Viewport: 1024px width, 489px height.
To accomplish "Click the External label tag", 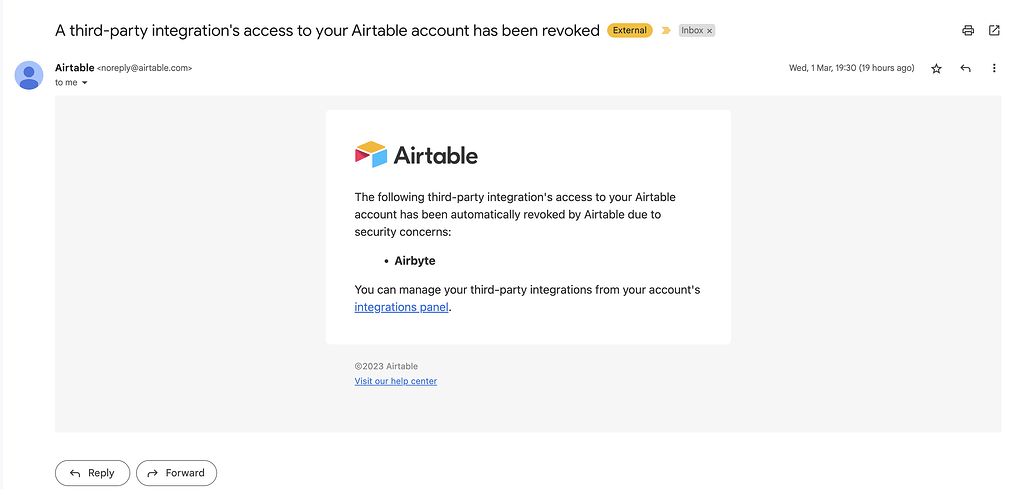I will tap(630, 31).
